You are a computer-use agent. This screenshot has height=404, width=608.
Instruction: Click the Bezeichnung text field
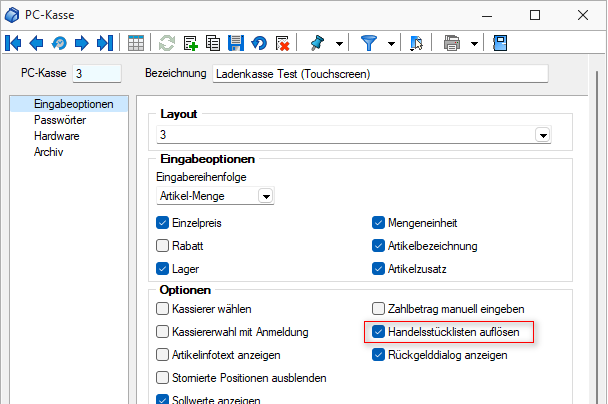(380, 73)
